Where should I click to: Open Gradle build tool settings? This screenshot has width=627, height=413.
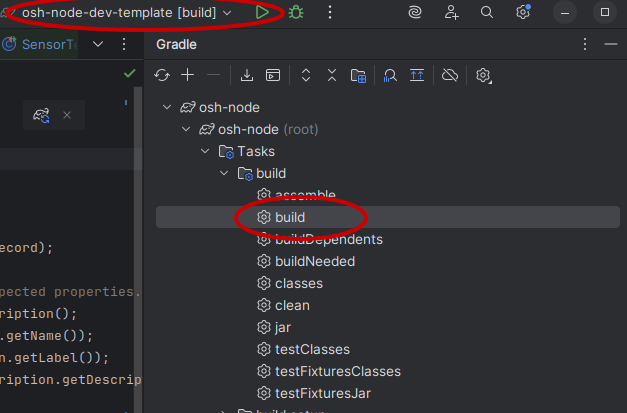coord(483,75)
